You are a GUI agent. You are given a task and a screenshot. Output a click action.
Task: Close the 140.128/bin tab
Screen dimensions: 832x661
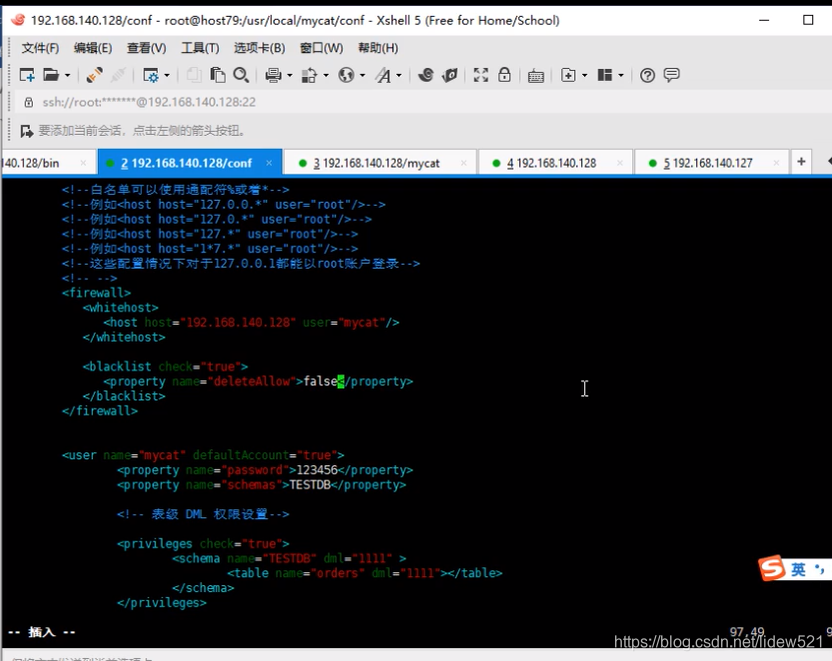(x=83, y=163)
